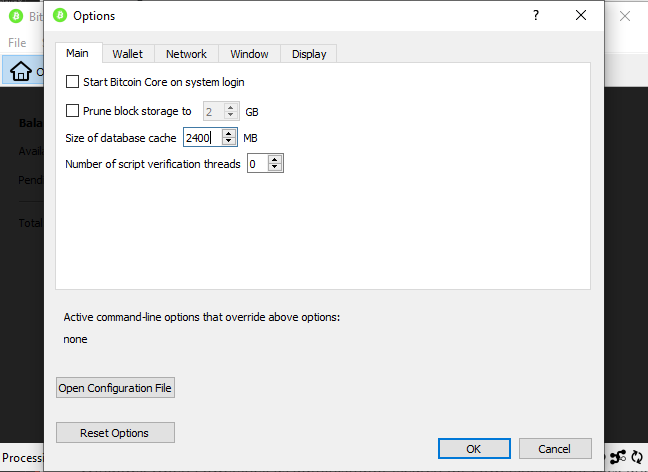Open the File menu in the main window
The image size is (648, 472).
(x=17, y=43)
